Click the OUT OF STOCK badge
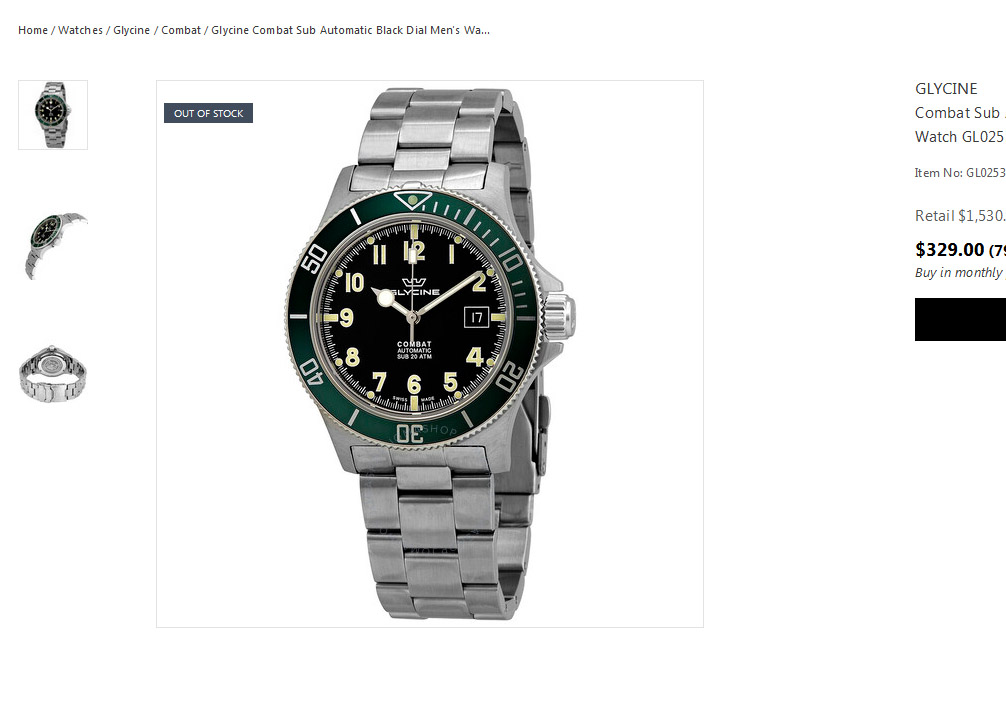Image resolution: width=1006 pixels, height=721 pixels. (209, 113)
